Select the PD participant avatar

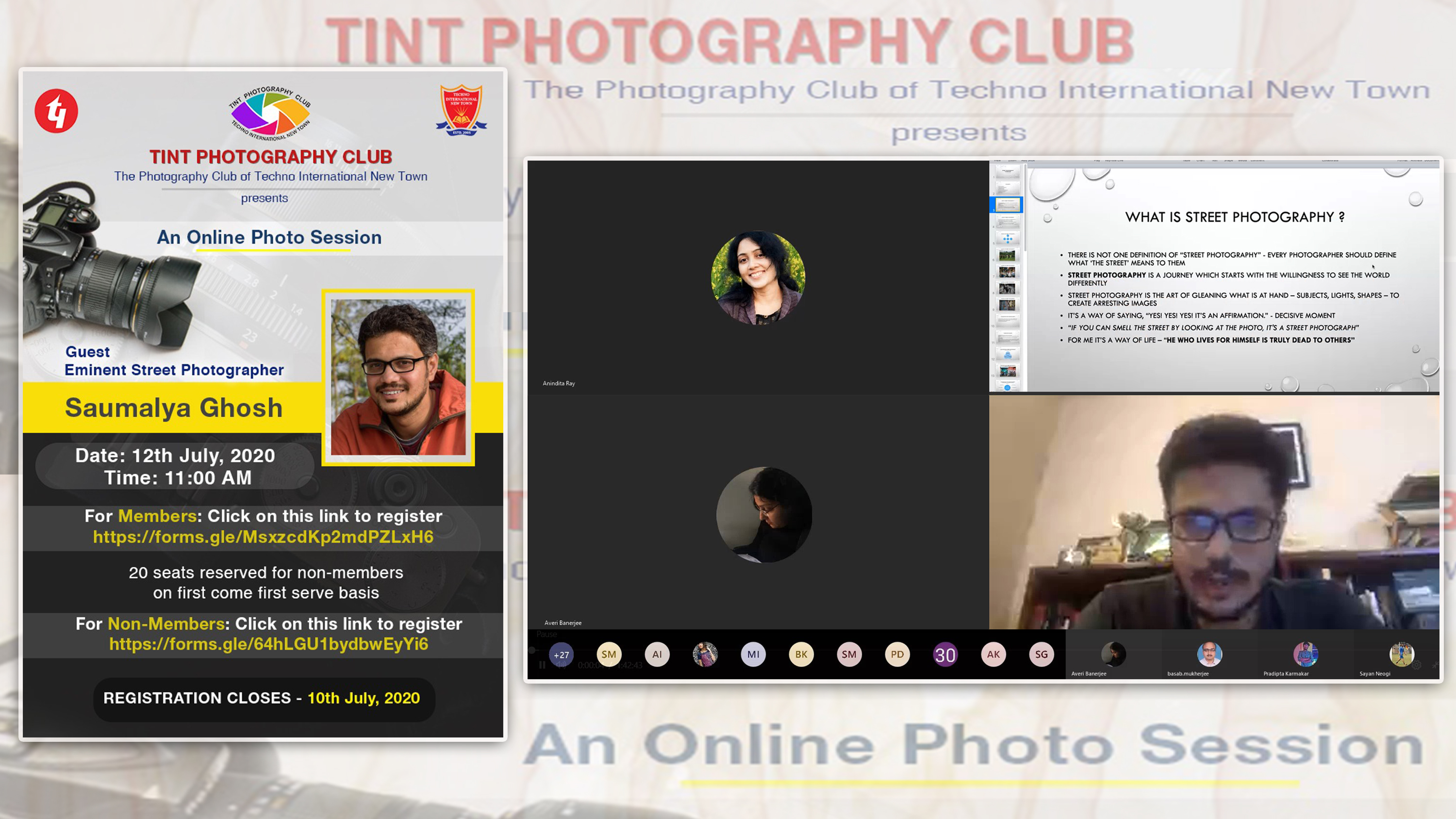897,654
